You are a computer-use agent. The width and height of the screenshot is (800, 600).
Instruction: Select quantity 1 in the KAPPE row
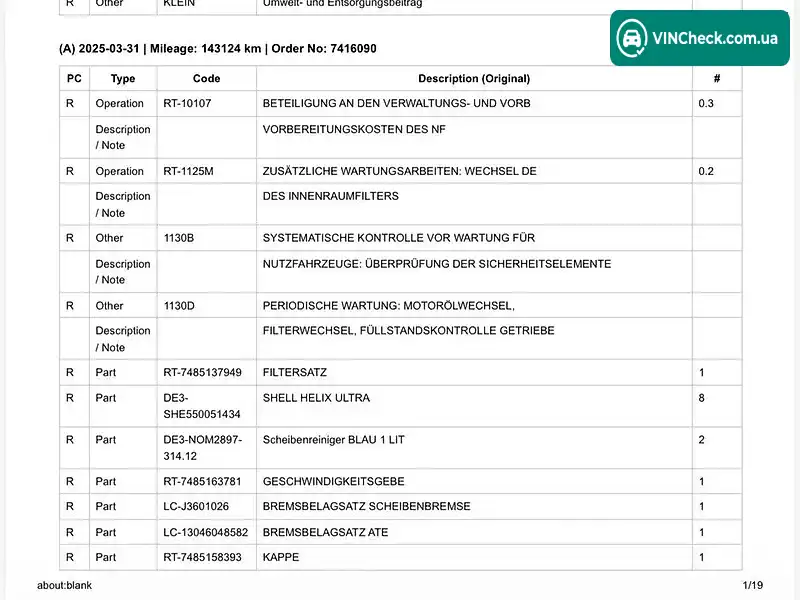click(702, 558)
